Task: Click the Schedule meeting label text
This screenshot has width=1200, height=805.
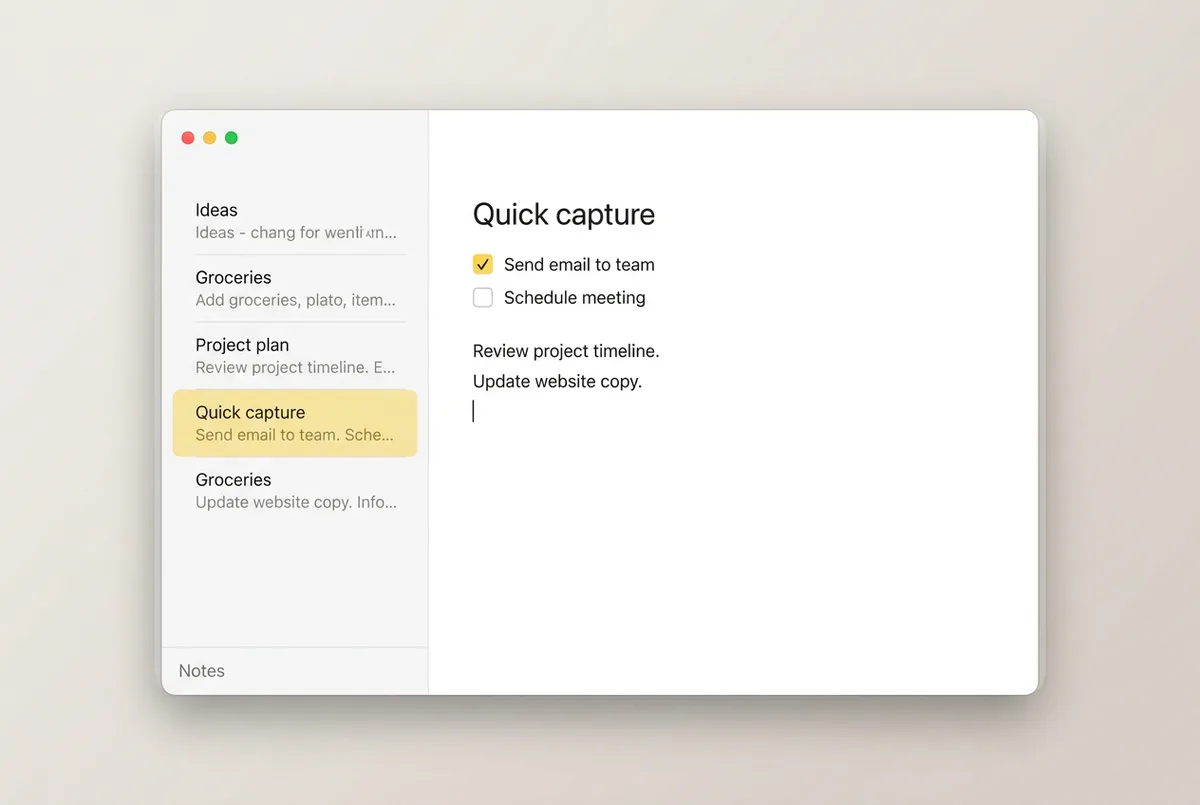Action: tap(575, 297)
